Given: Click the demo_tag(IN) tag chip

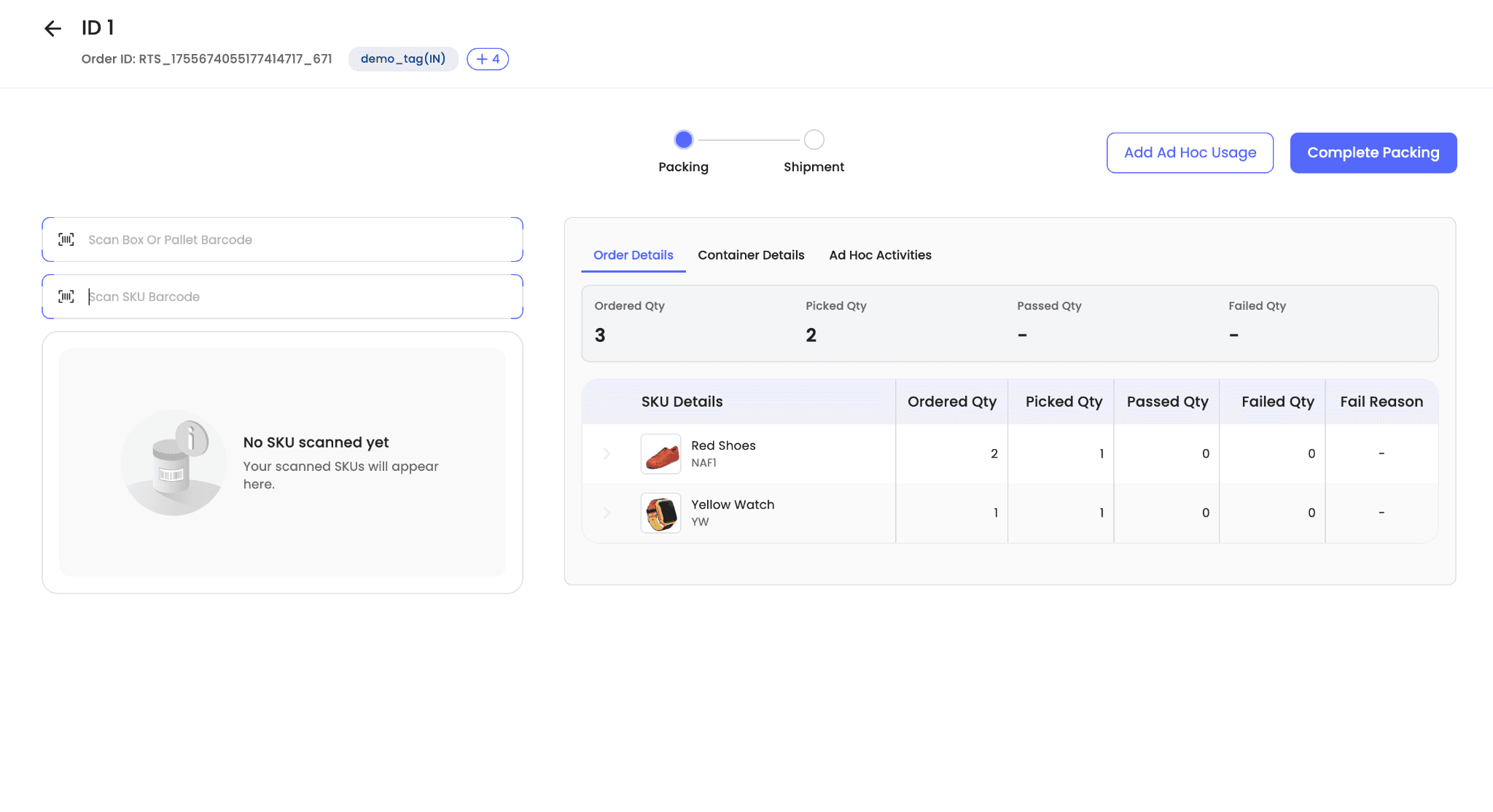Looking at the screenshot, I should 403,59.
